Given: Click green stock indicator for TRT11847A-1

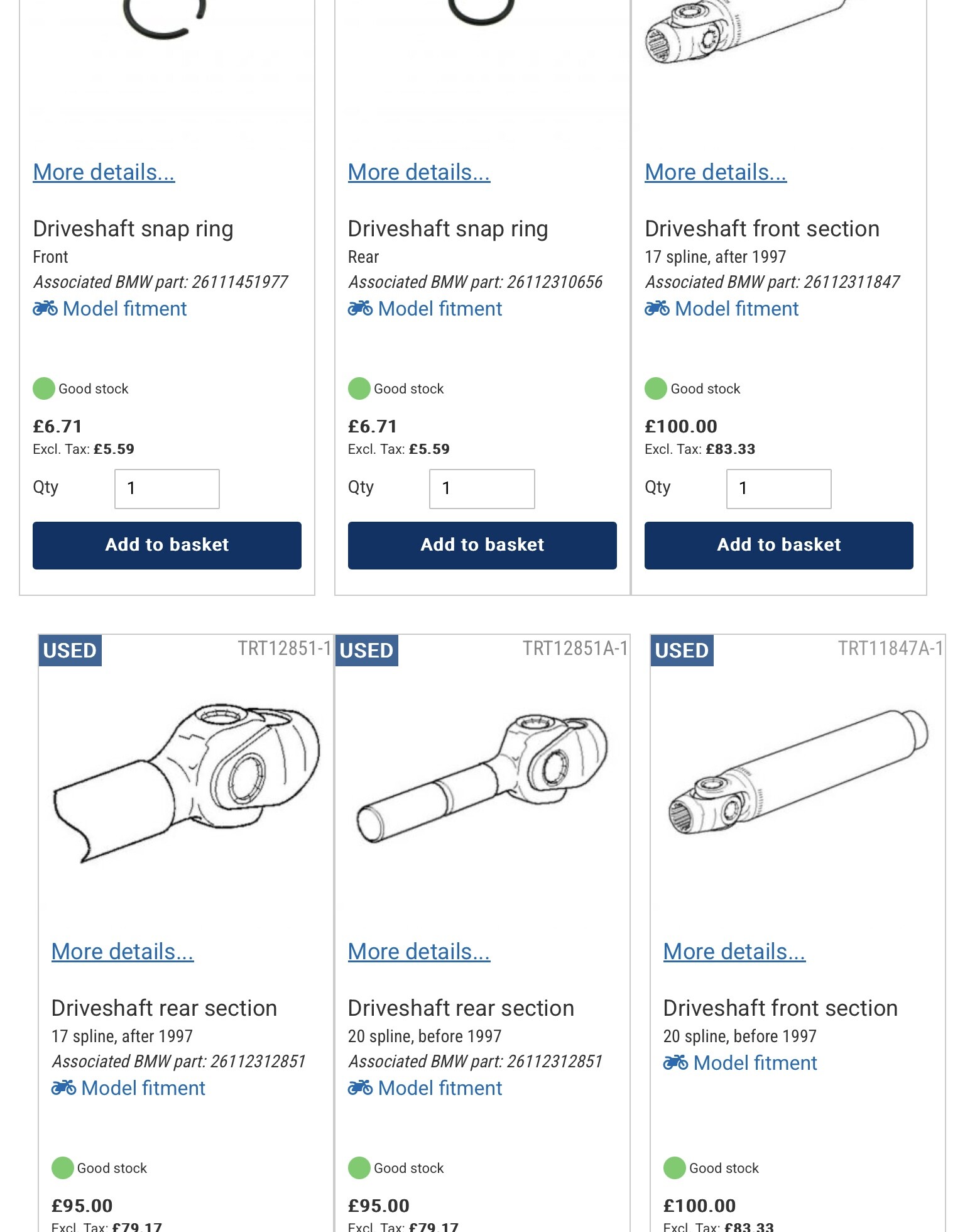Looking at the screenshot, I should [675, 1168].
